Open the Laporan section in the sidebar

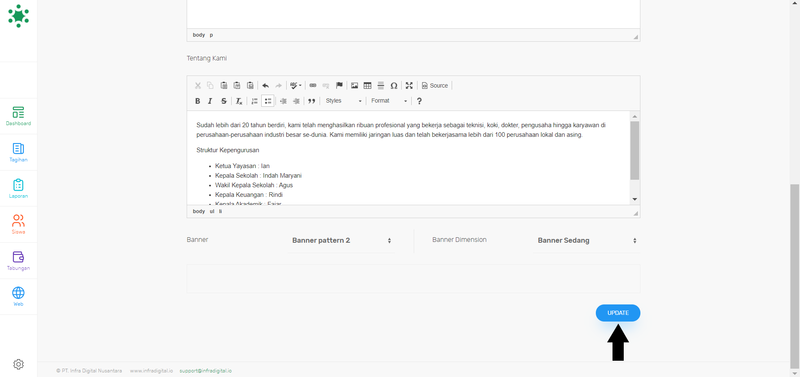[x=18, y=189]
